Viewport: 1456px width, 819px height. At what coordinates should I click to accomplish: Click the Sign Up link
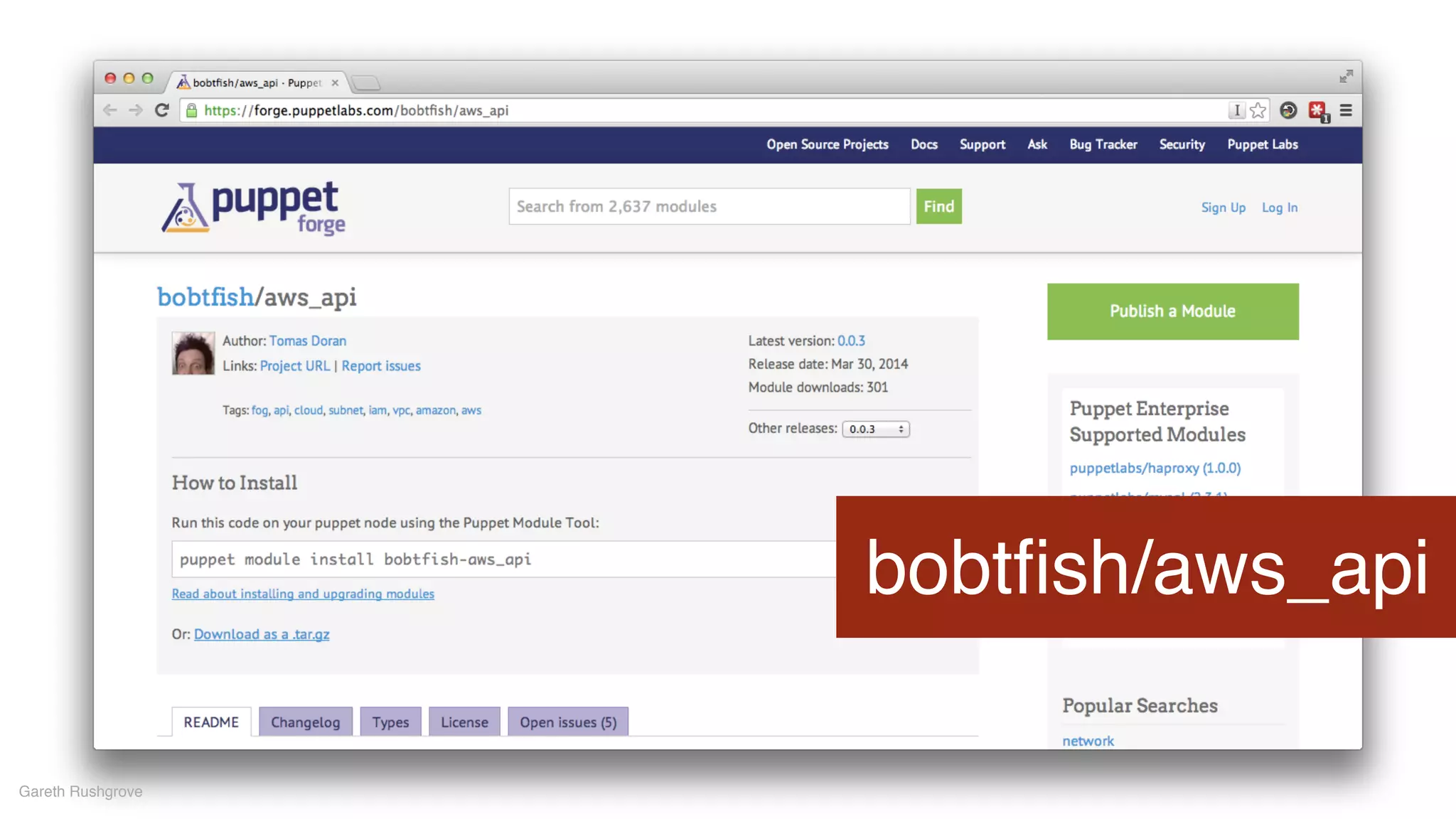coord(1224,208)
